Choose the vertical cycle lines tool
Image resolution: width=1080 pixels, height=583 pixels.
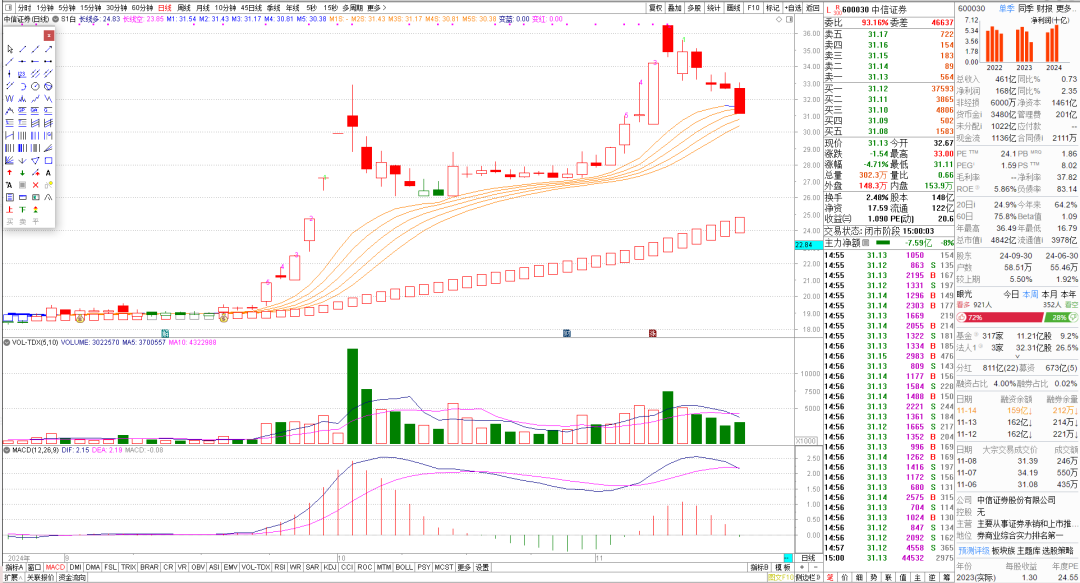23,136
